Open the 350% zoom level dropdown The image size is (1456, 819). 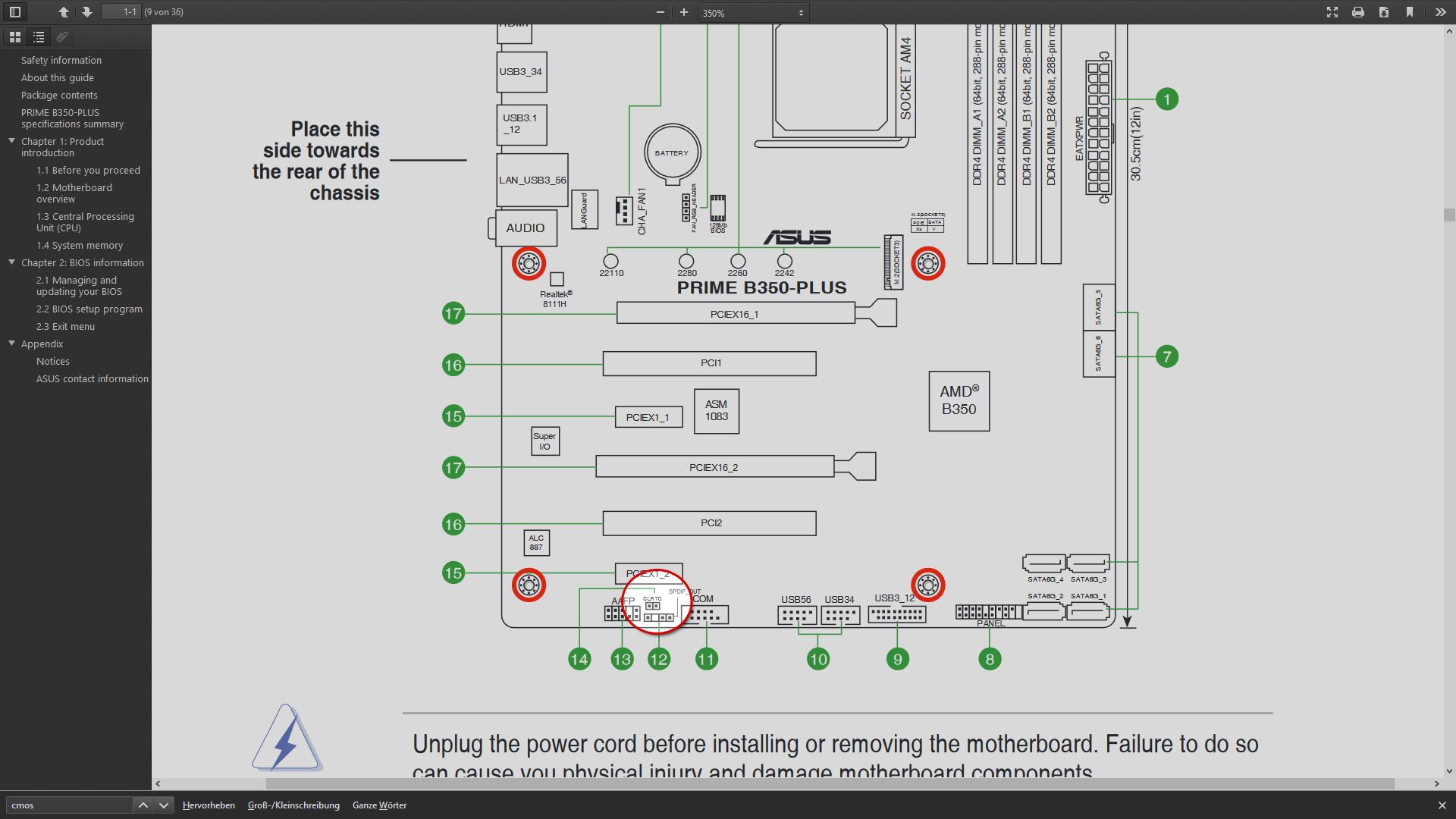pos(753,13)
